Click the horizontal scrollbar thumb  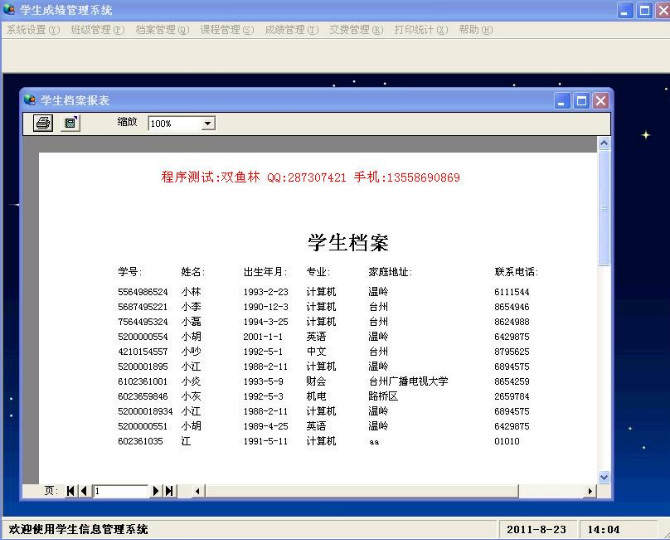[x=362, y=491]
